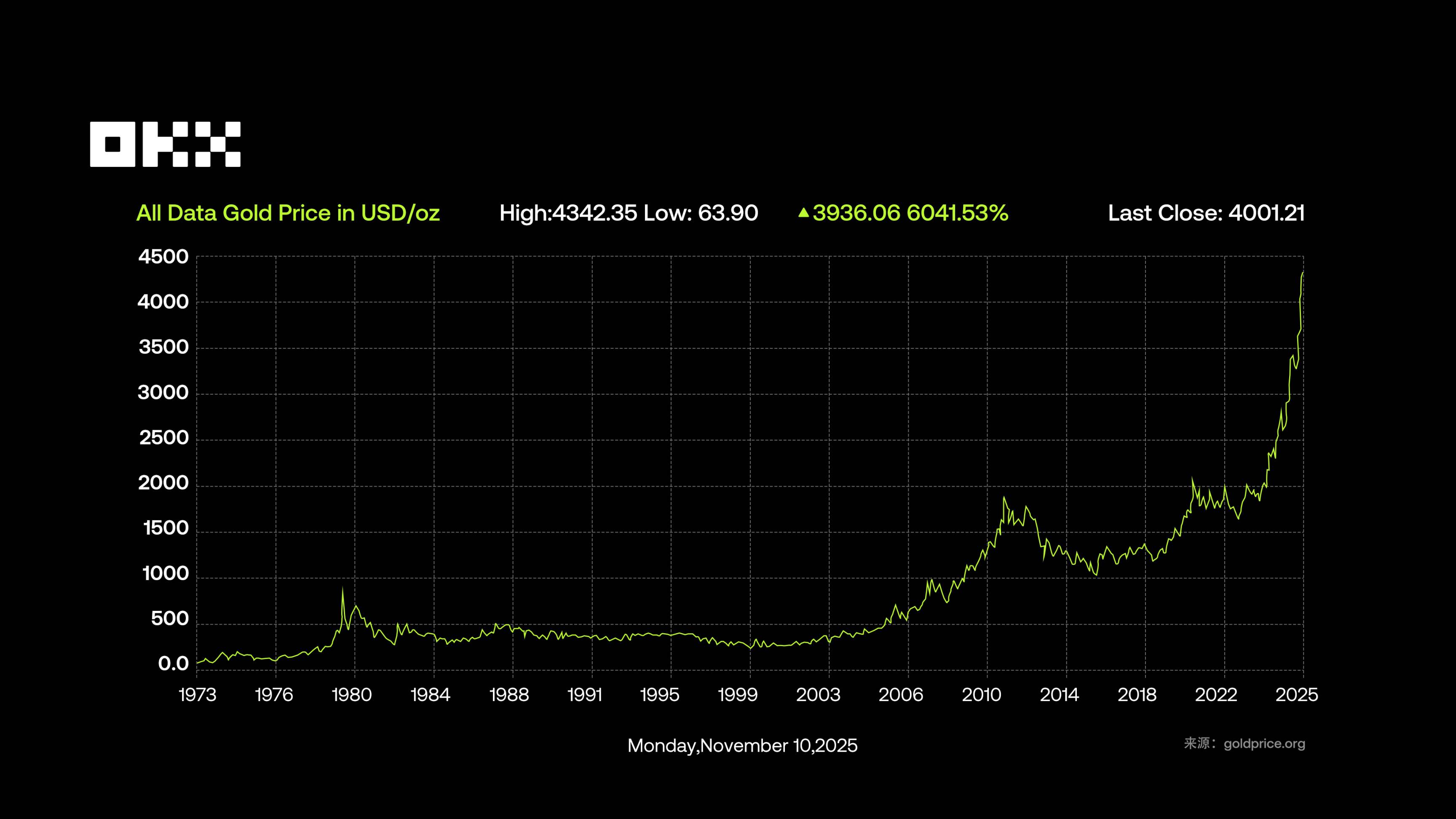Click the OKX logo
1456x819 pixels.
(165, 144)
